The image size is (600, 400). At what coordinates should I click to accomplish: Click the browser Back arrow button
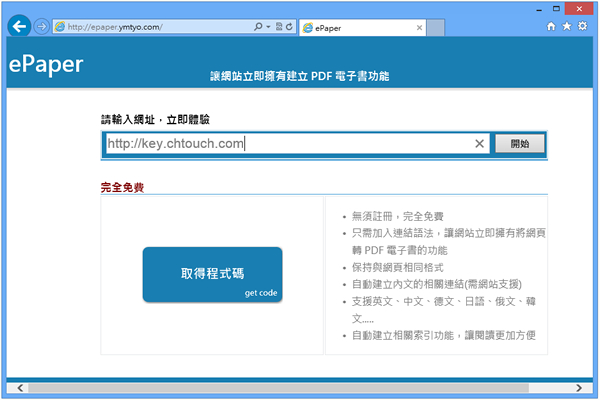click(19, 26)
